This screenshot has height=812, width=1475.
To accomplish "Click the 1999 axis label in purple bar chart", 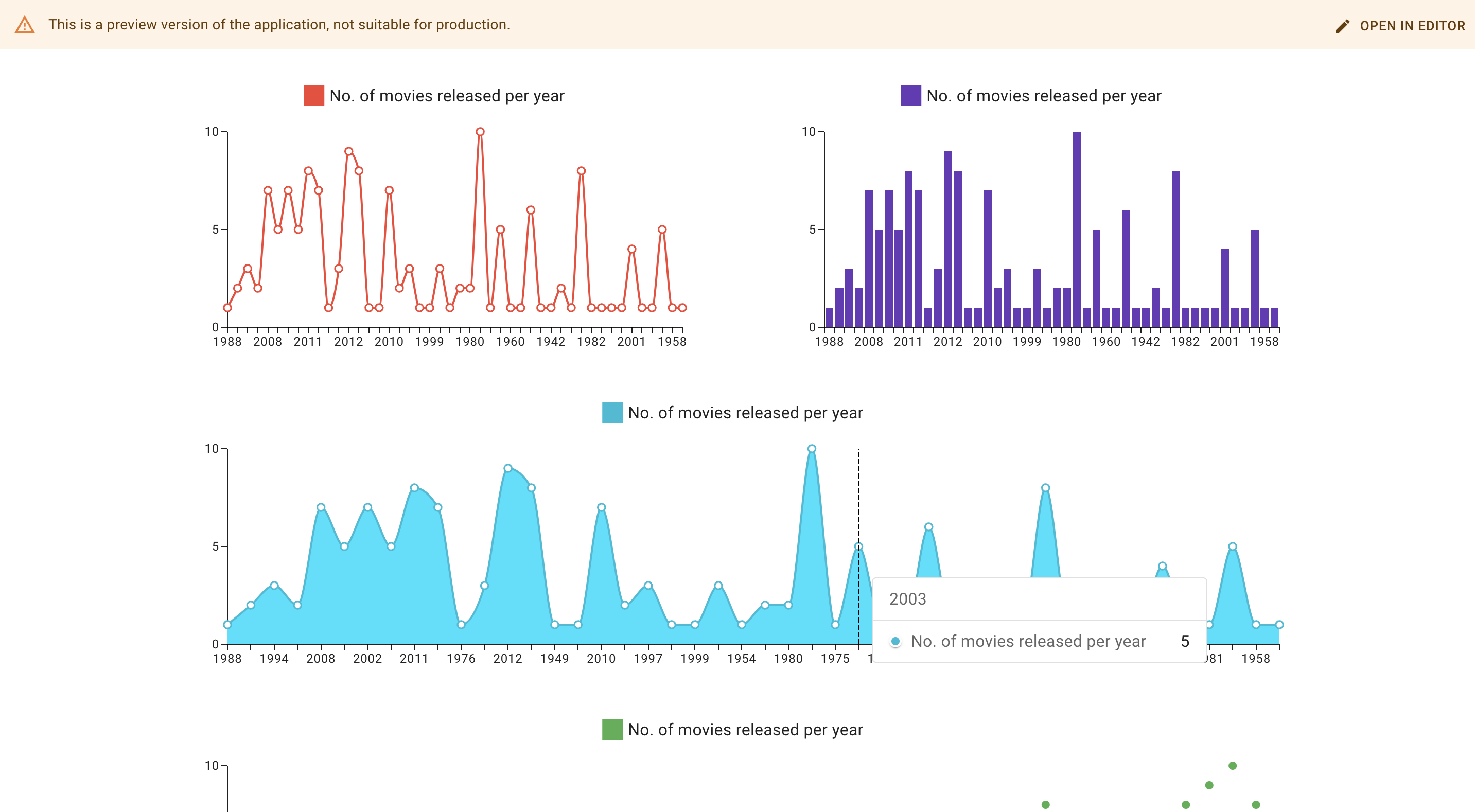I will pyautogui.click(x=1027, y=341).
